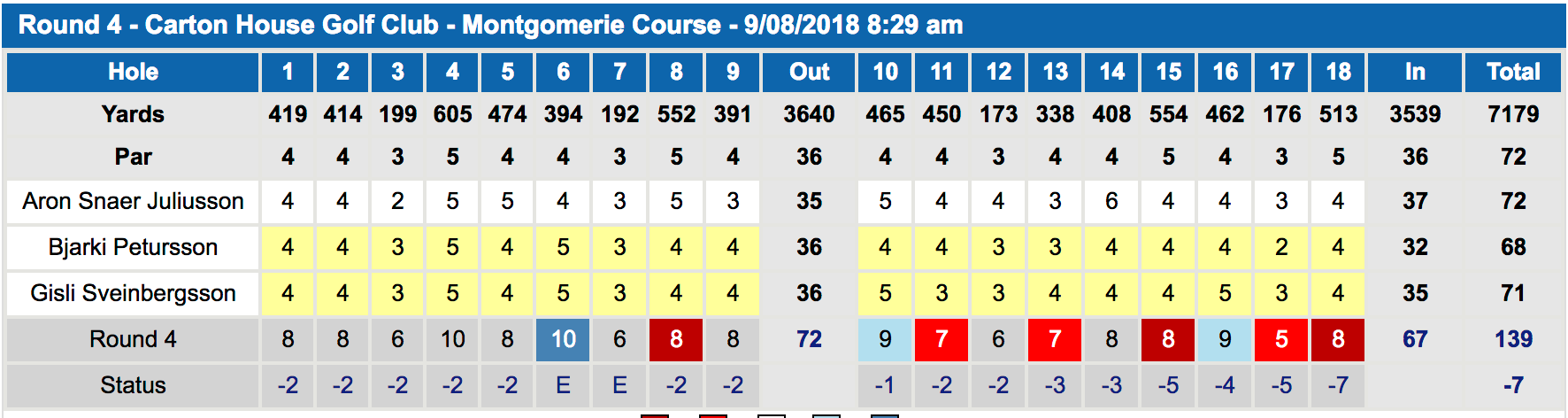Click the Total column header
This screenshot has height=418, width=1568.
click(x=1513, y=73)
